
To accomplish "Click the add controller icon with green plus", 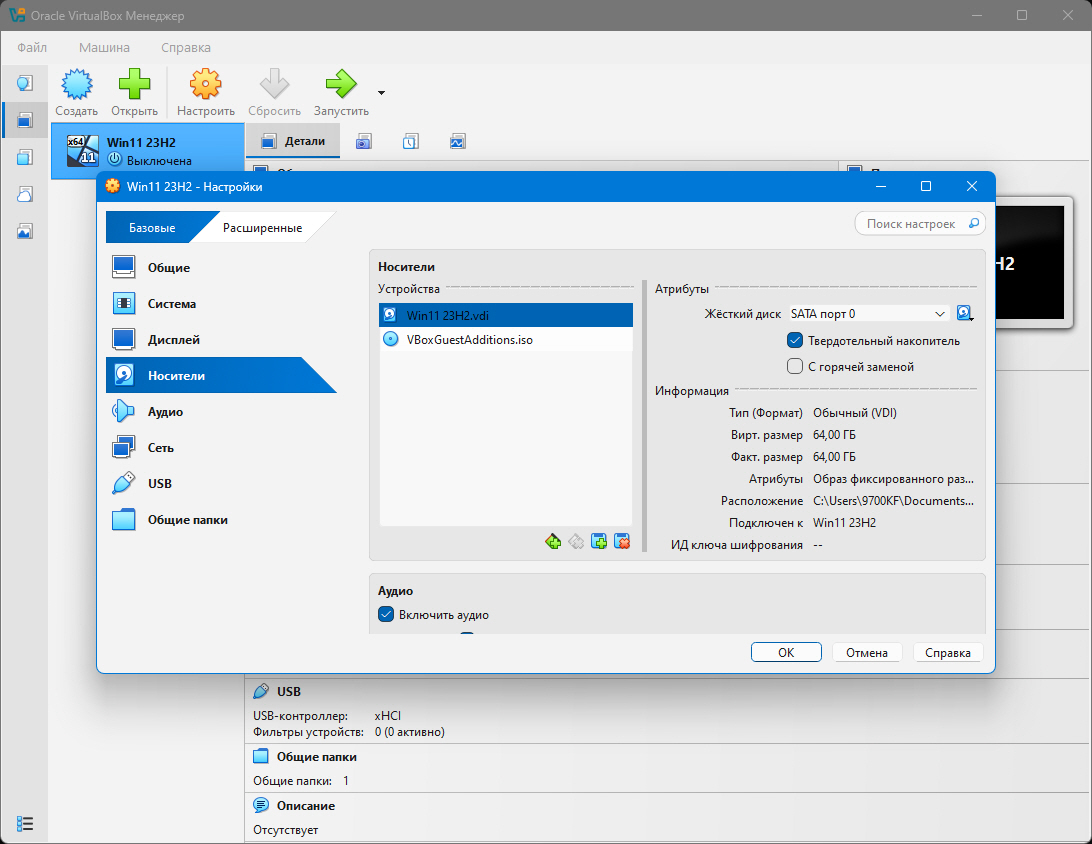I will point(599,541).
